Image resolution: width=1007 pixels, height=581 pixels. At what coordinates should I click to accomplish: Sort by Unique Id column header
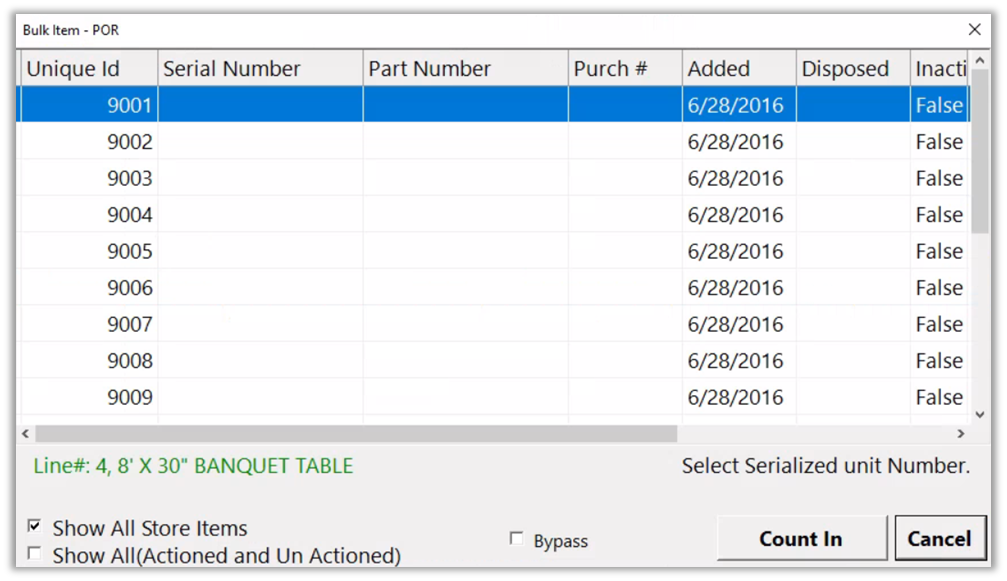(x=88, y=69)
